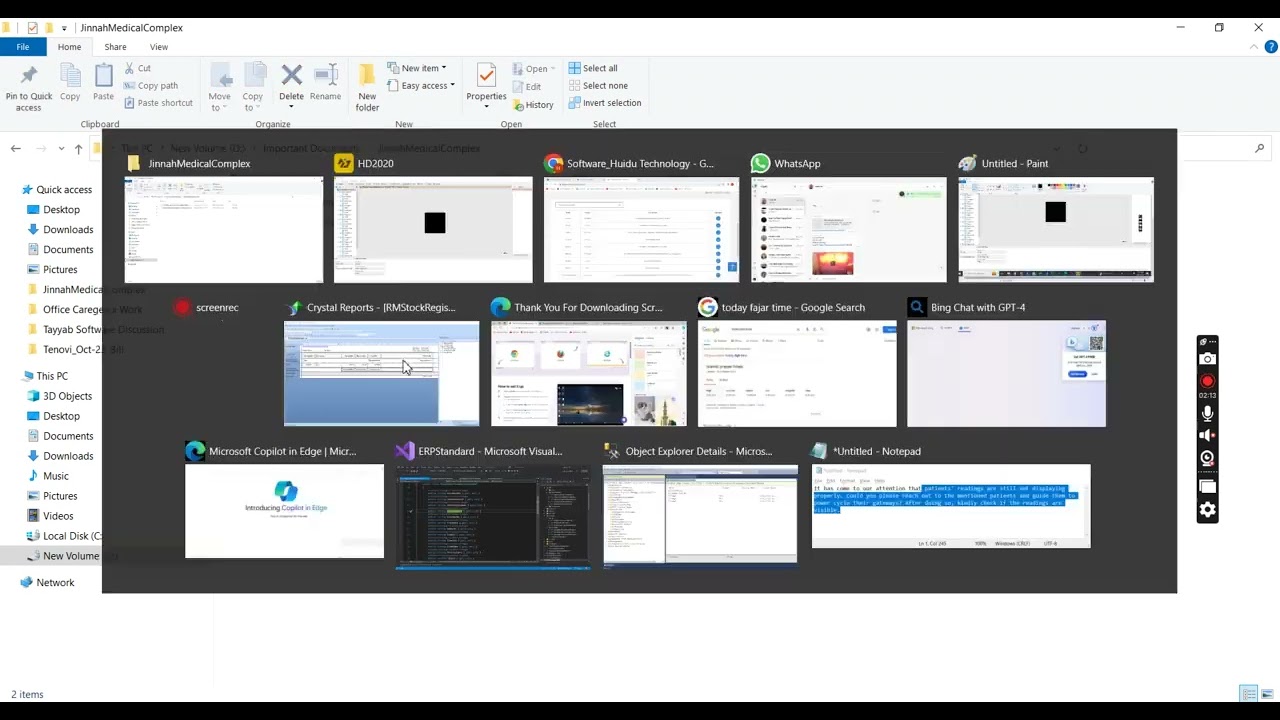
Task: Click the Select all button
Action: [x=593, y=68]
